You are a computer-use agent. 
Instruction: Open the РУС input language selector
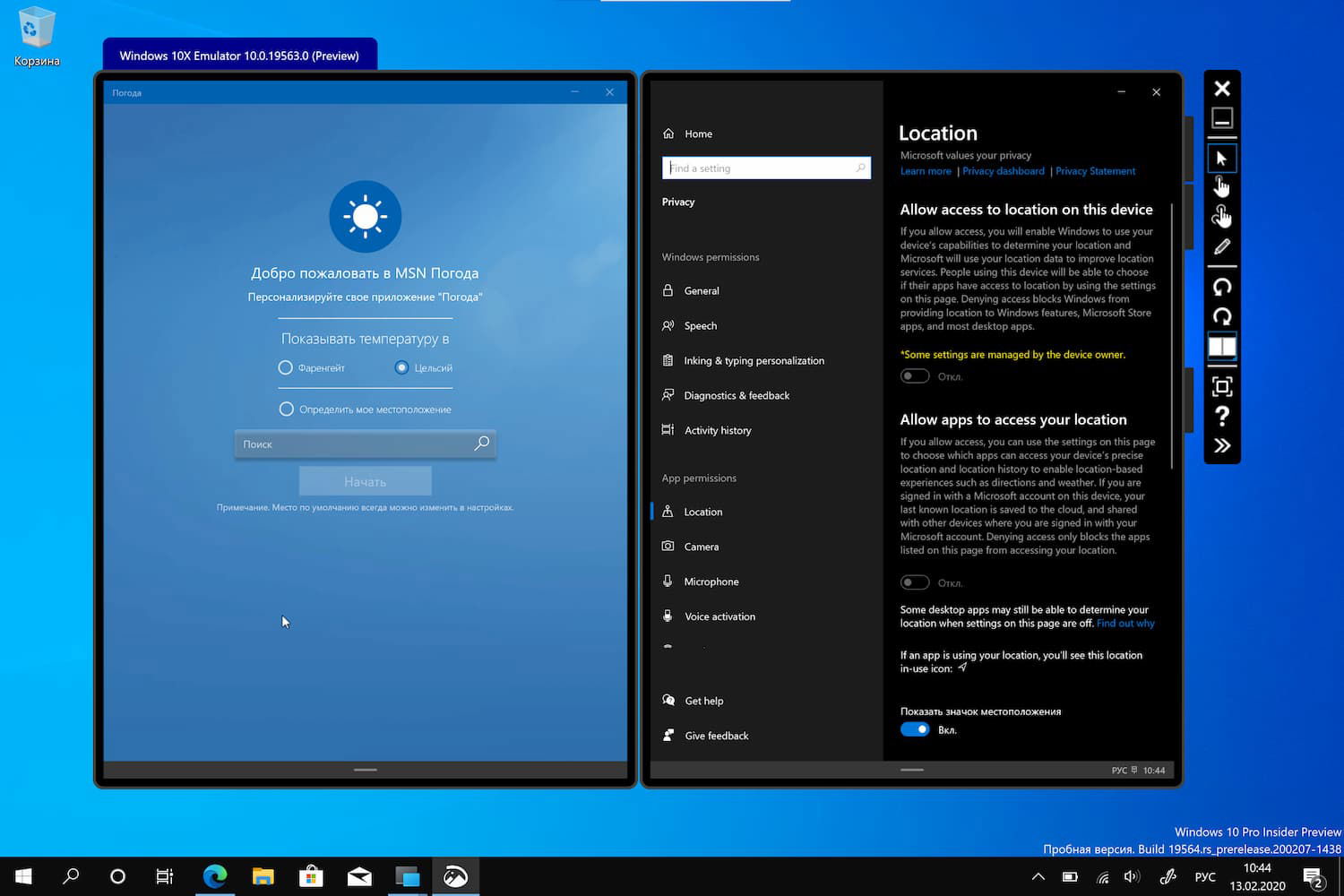pyautogui.click(x=1205, y=876)
